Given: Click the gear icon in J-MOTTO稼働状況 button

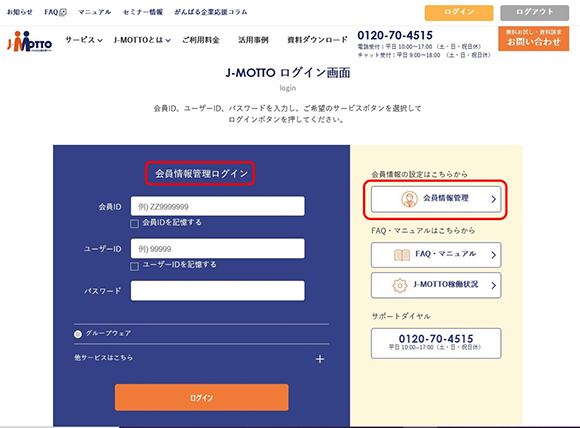Looking at the screenshot, I should point(400,285).
